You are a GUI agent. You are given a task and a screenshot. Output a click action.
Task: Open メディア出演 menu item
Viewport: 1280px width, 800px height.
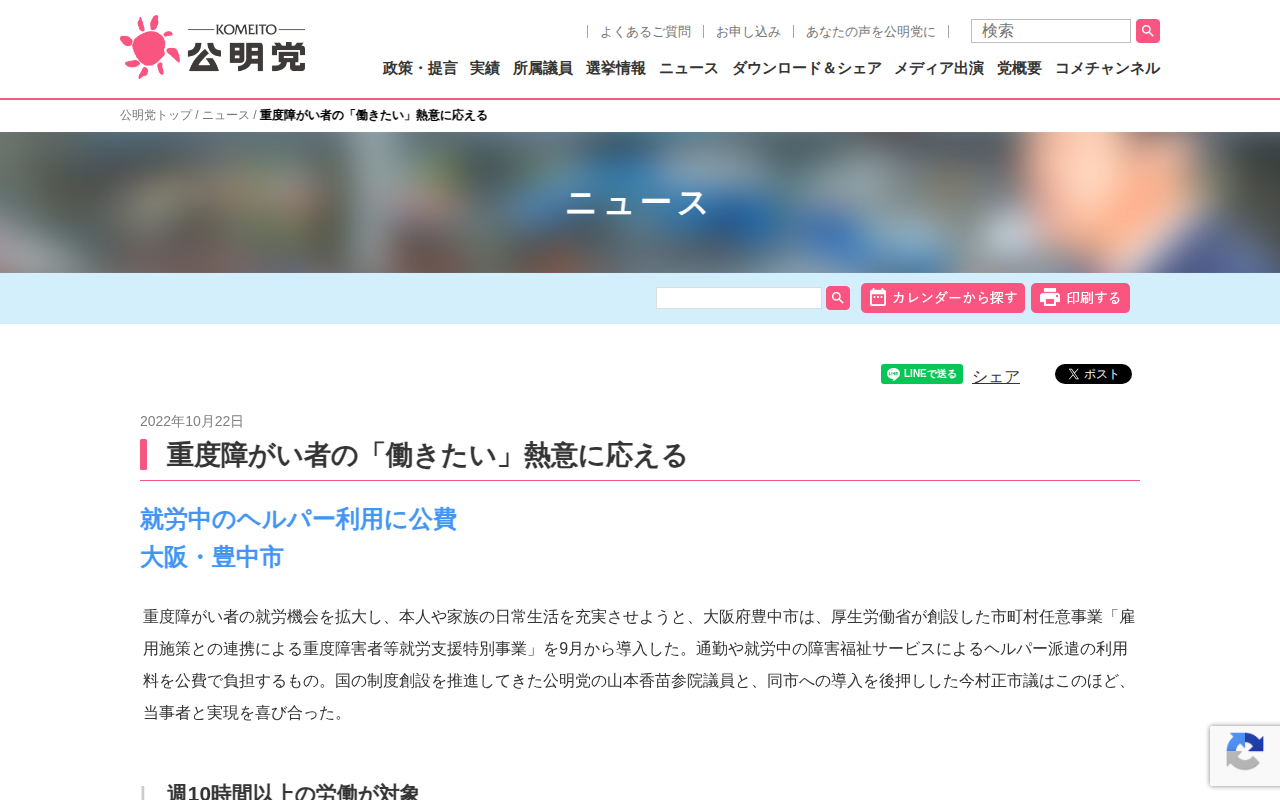pyautogui.click(x=939, y=68)
